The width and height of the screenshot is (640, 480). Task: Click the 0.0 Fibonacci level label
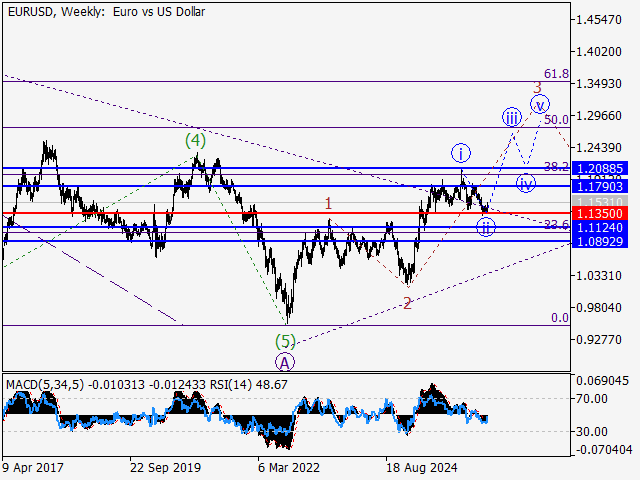(x=560, y=318)
